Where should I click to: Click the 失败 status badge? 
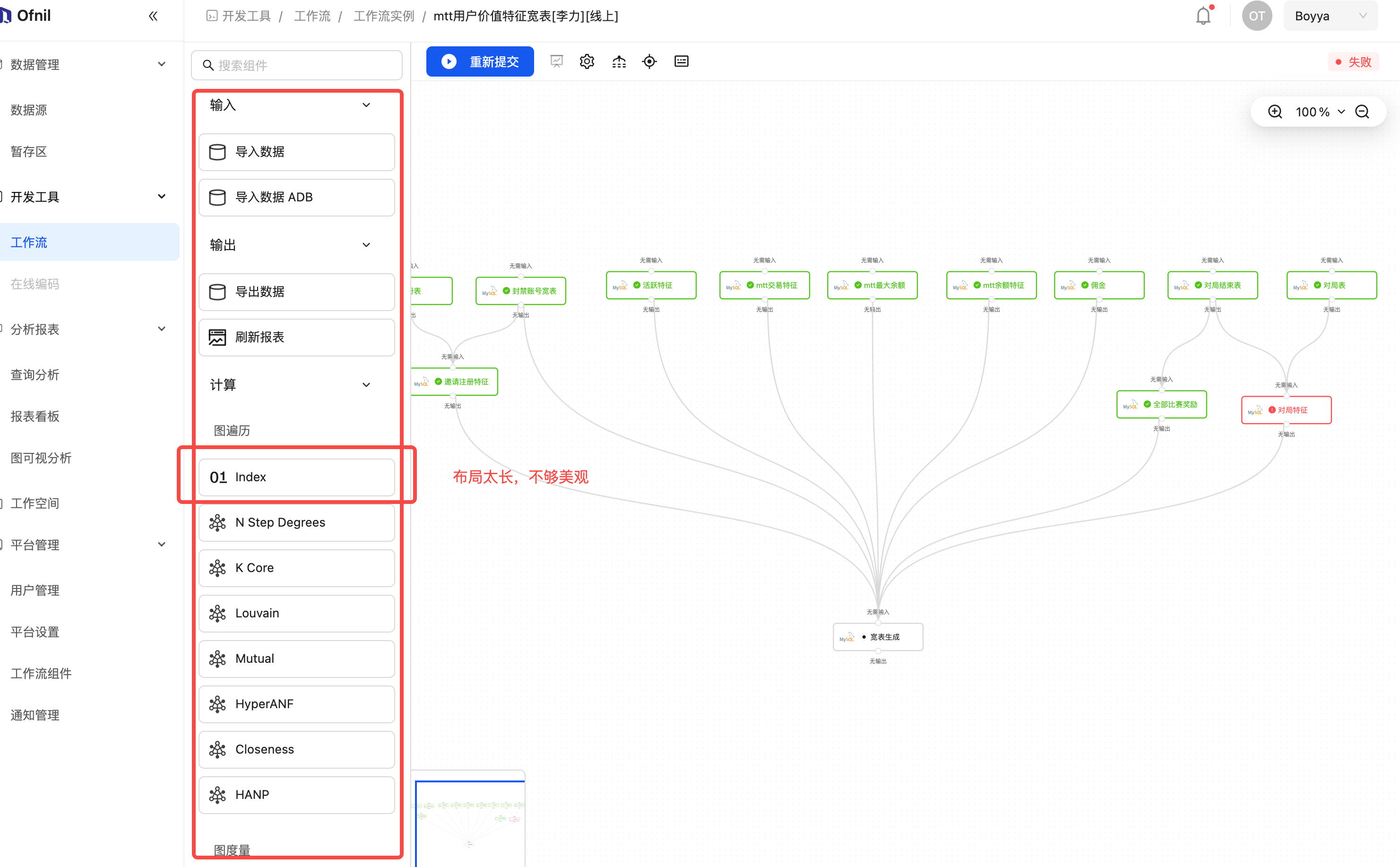pyautogui.click(x=1354, y=62)
